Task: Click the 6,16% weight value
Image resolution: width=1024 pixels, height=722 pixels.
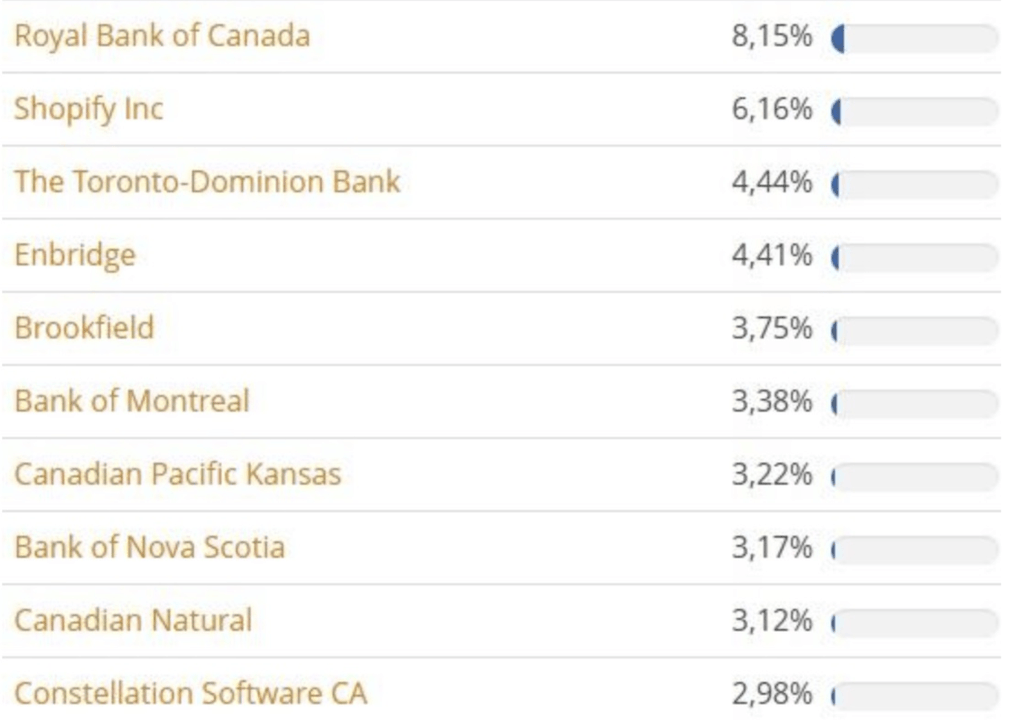Action: point(772,110)
